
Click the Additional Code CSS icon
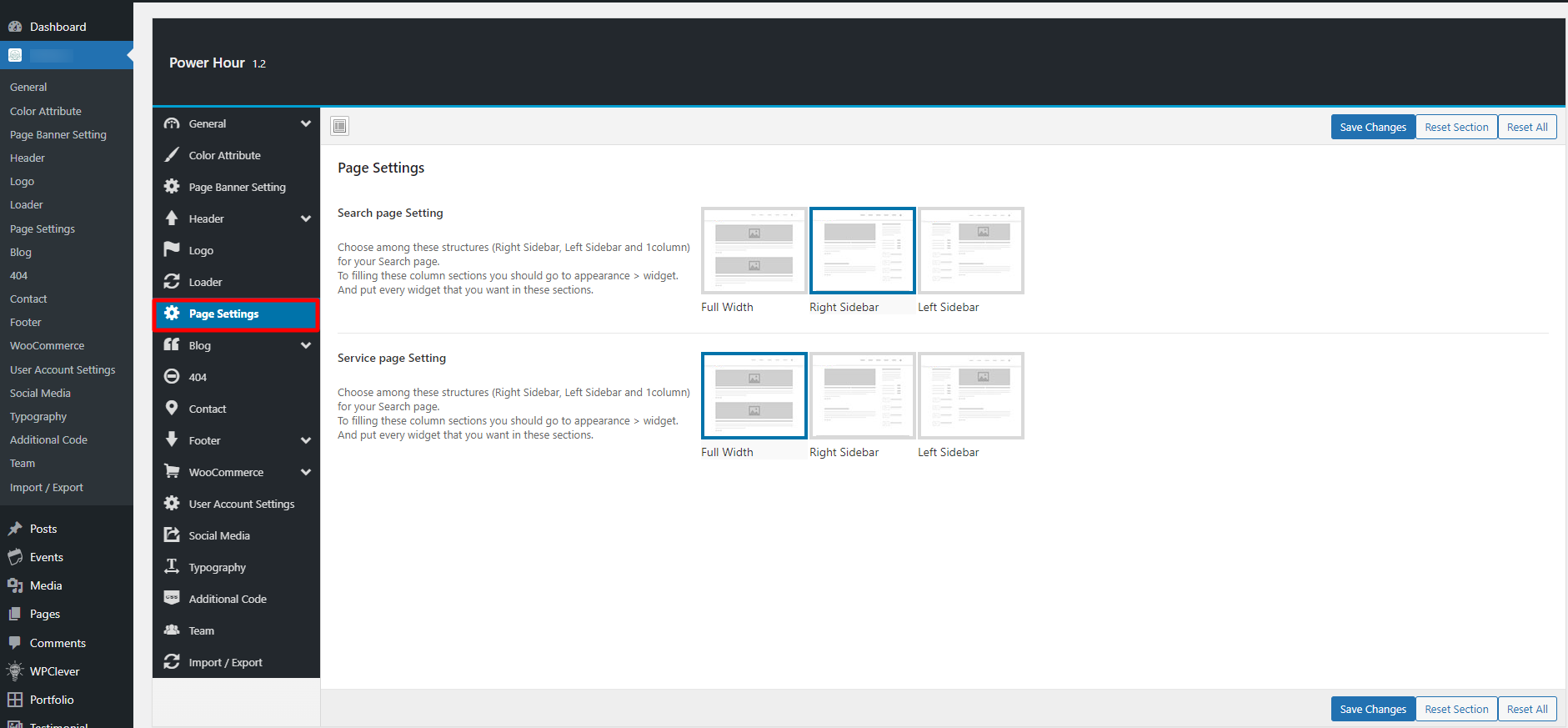click(x=172, y=599)
